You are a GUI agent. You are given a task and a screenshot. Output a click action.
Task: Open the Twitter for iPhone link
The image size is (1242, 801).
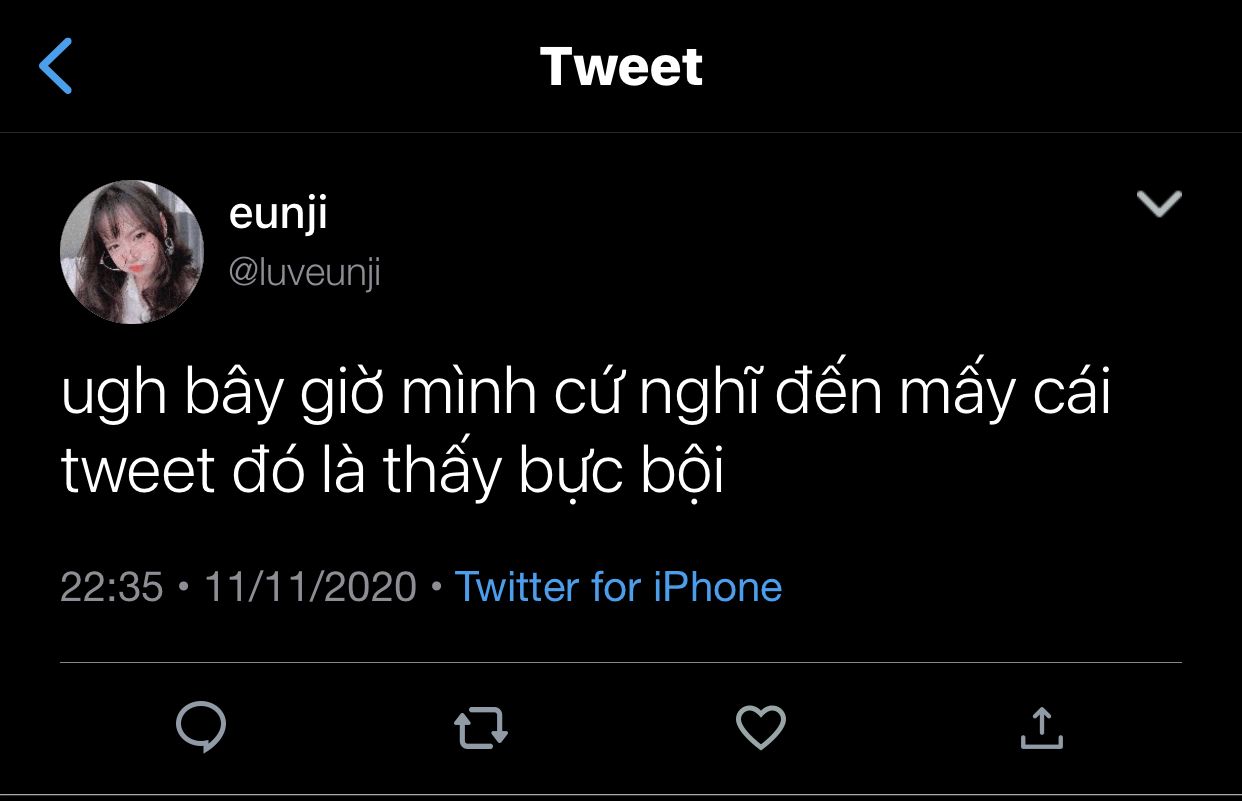coord(618,586)
